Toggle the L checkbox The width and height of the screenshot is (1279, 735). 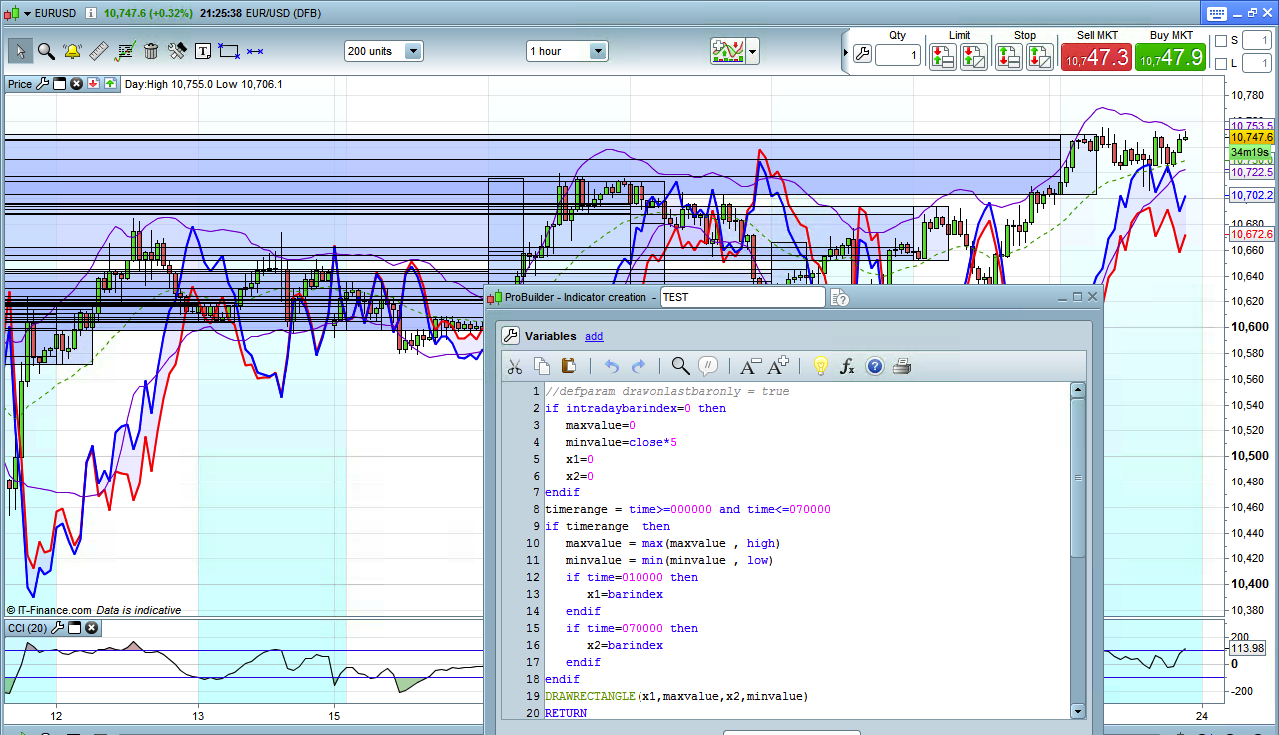(x=1221, y=64)
